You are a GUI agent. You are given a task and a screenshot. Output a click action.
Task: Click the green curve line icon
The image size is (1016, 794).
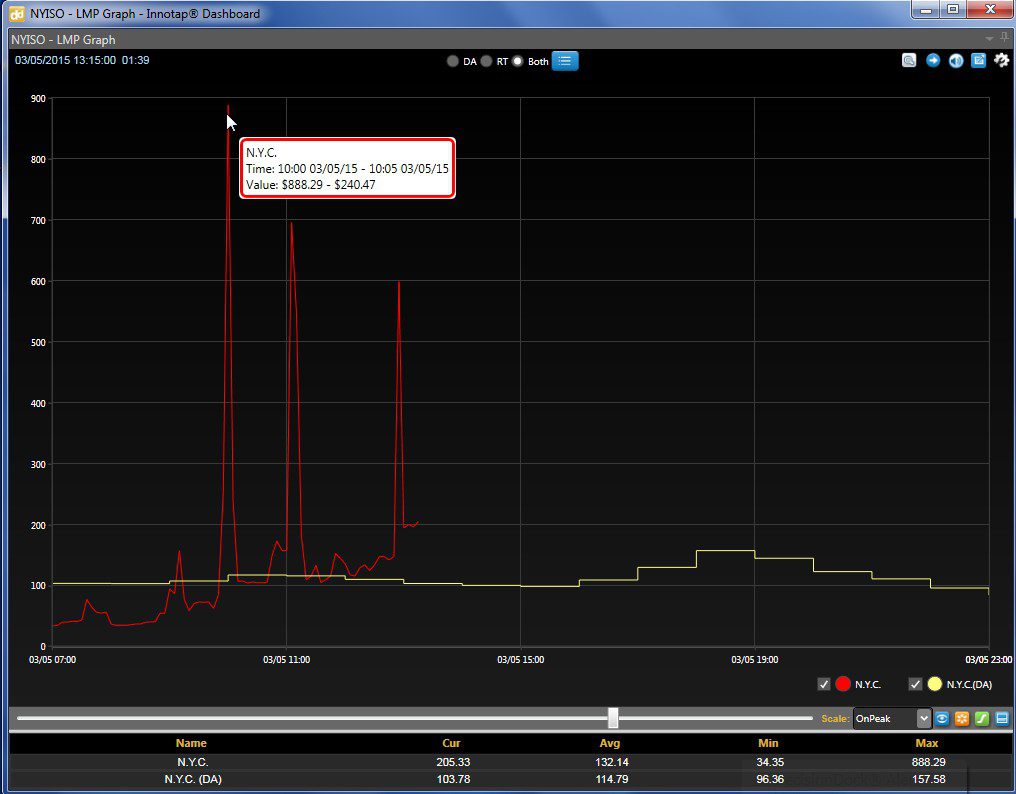click(982, 718)
